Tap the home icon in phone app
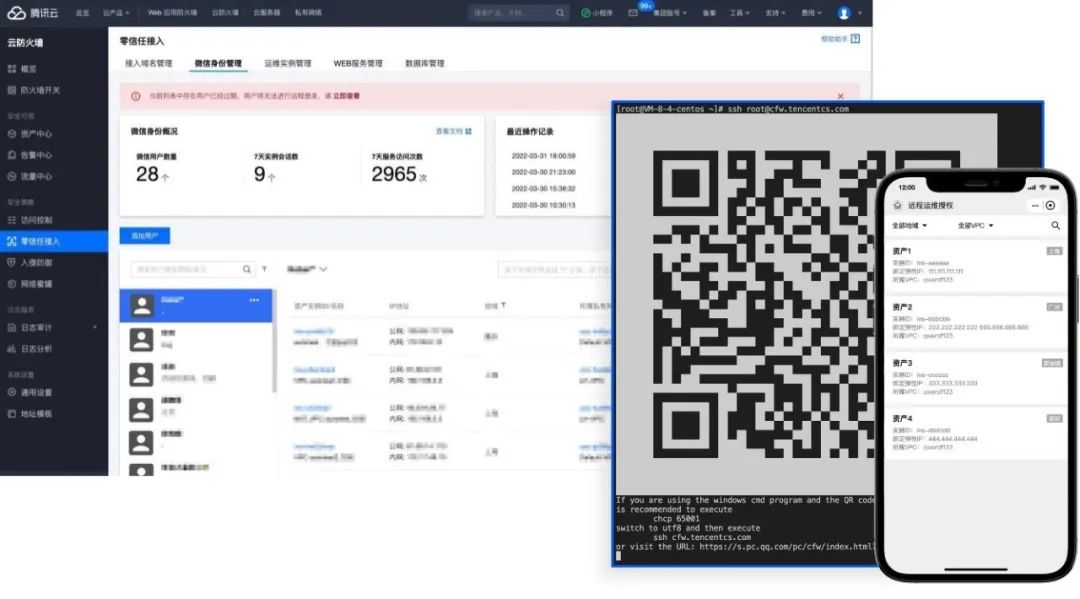The image size is (1080, 599). [897, 205]
